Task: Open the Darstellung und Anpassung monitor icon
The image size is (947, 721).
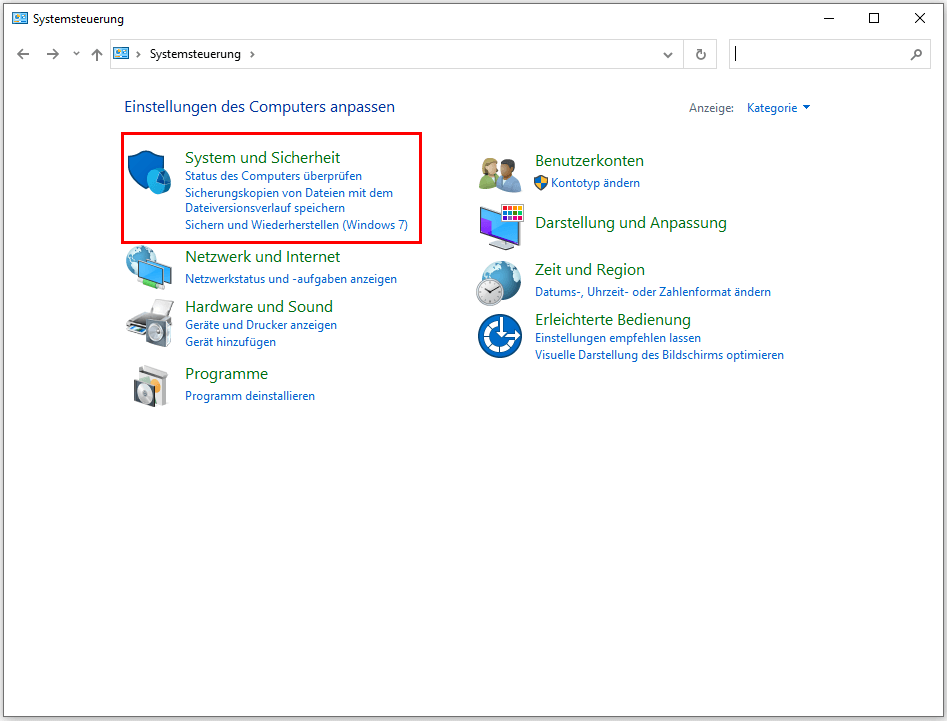Action: [500, 226]
